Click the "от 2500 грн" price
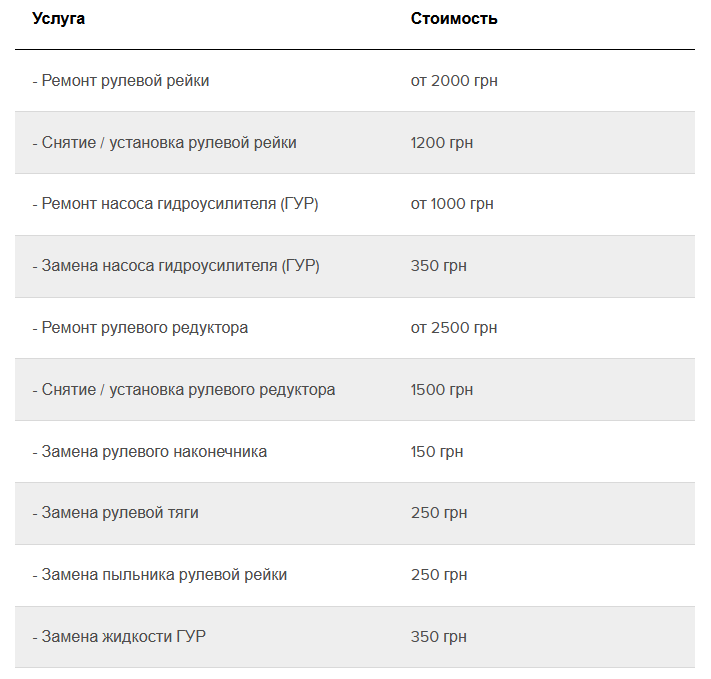Viewport: 711px width, 679px height. tap(454, 328)
